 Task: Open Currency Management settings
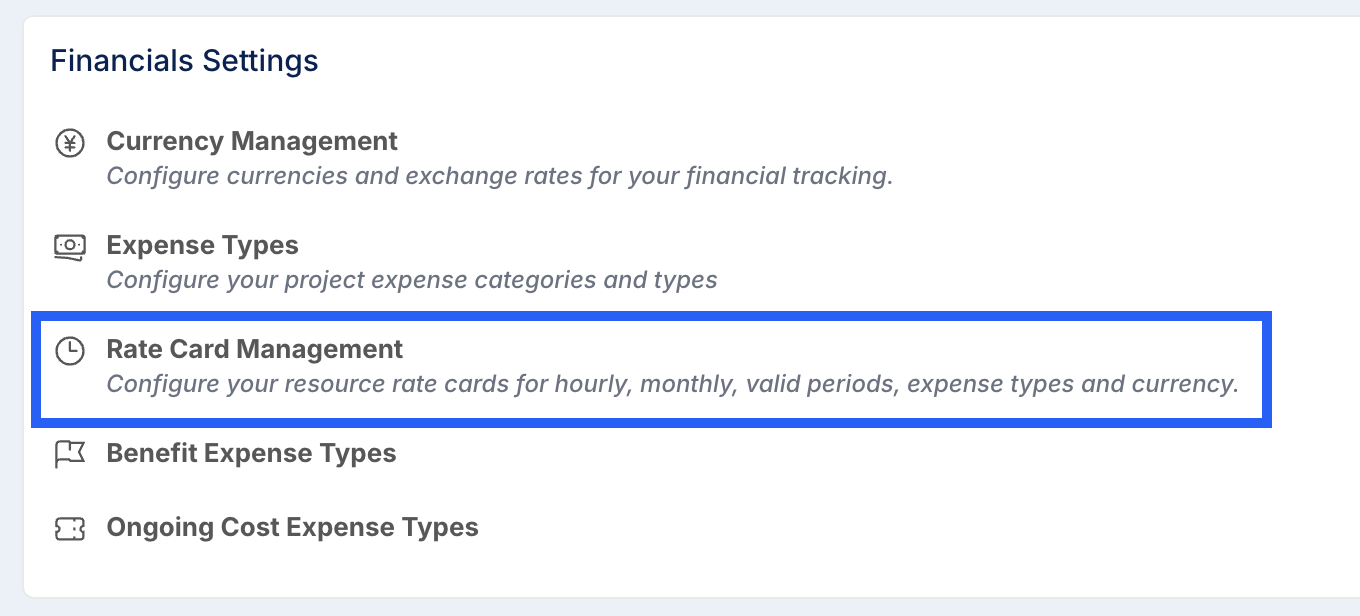[x=252, y=141]
